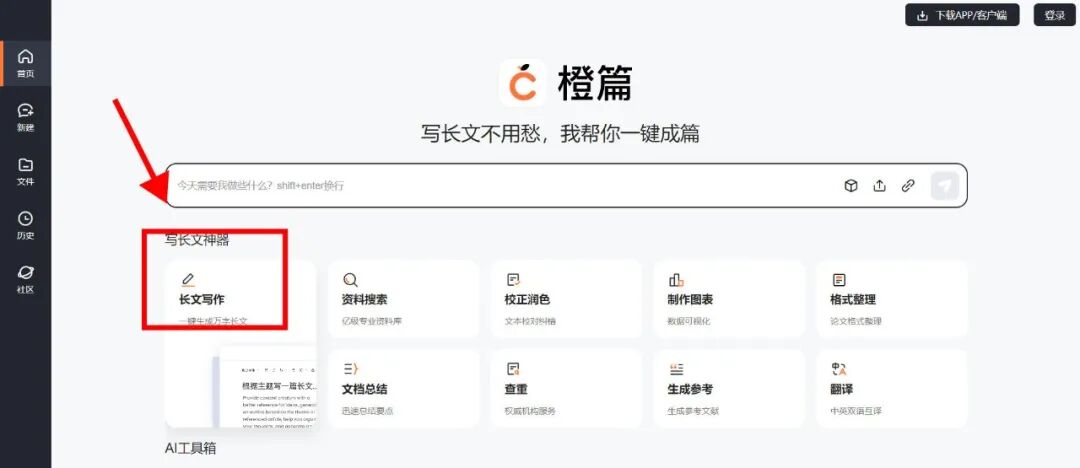Click the upload icon in the input box
Viewport: 1080px width, 468px height.
880,185
